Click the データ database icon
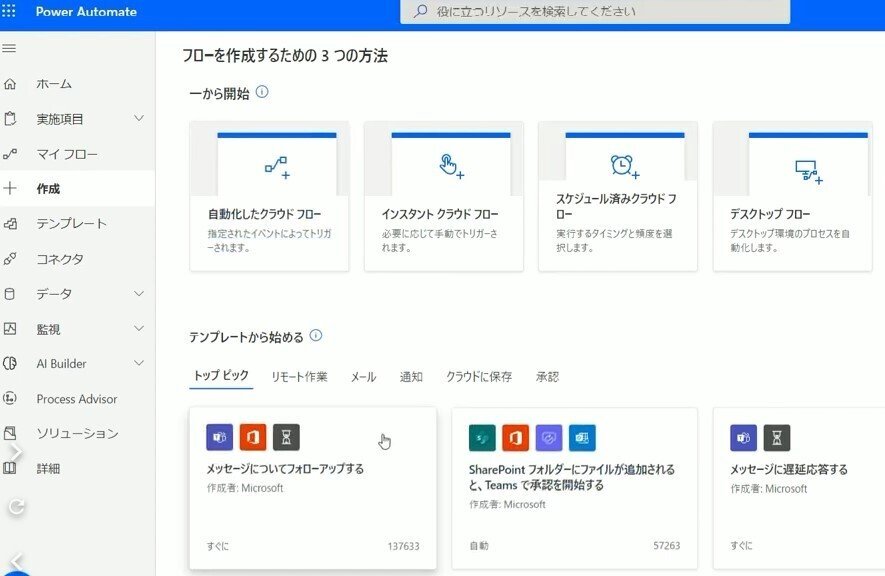 coord(10,294)
